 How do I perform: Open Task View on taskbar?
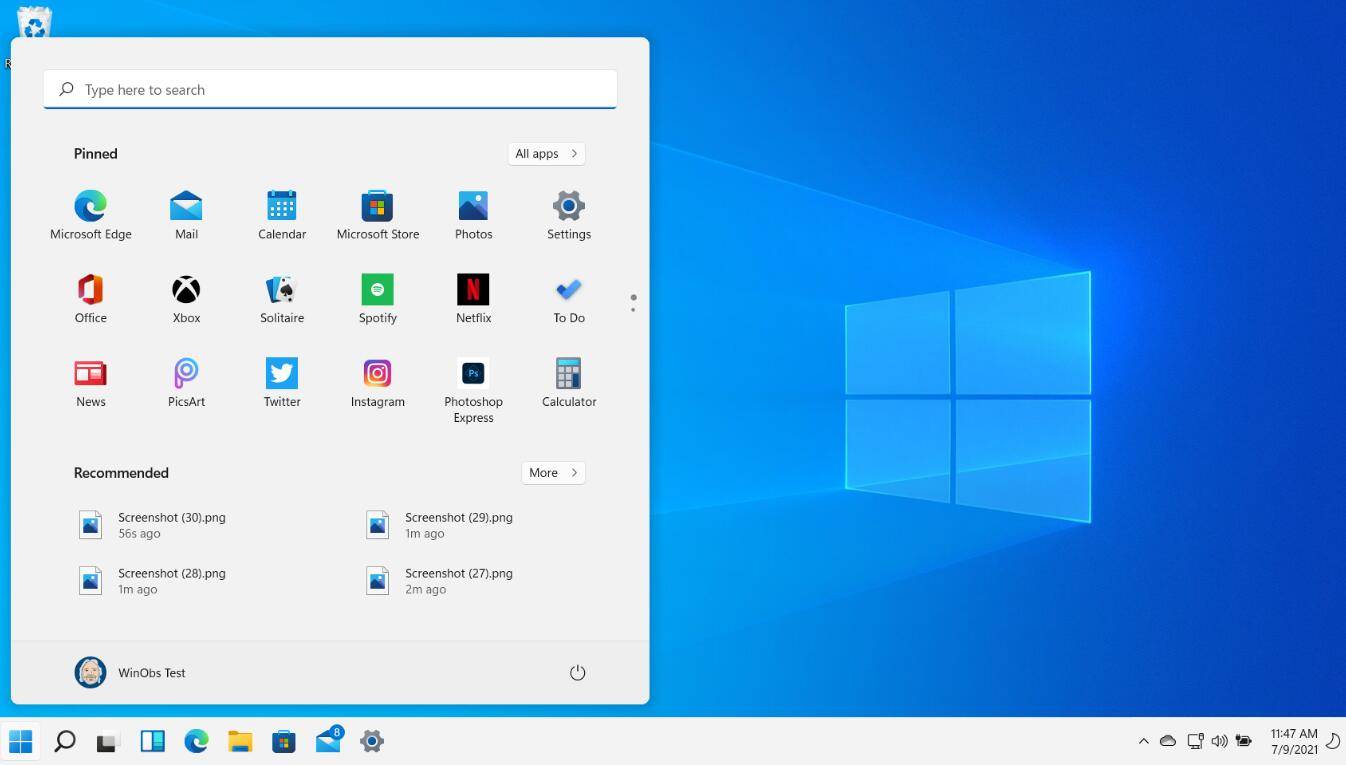tap(108, 741)
